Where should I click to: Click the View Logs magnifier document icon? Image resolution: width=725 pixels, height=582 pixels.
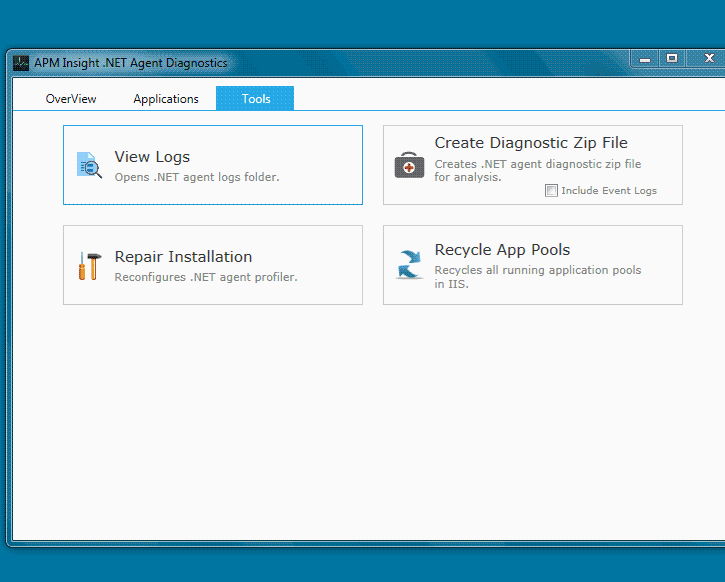point(89,165)
